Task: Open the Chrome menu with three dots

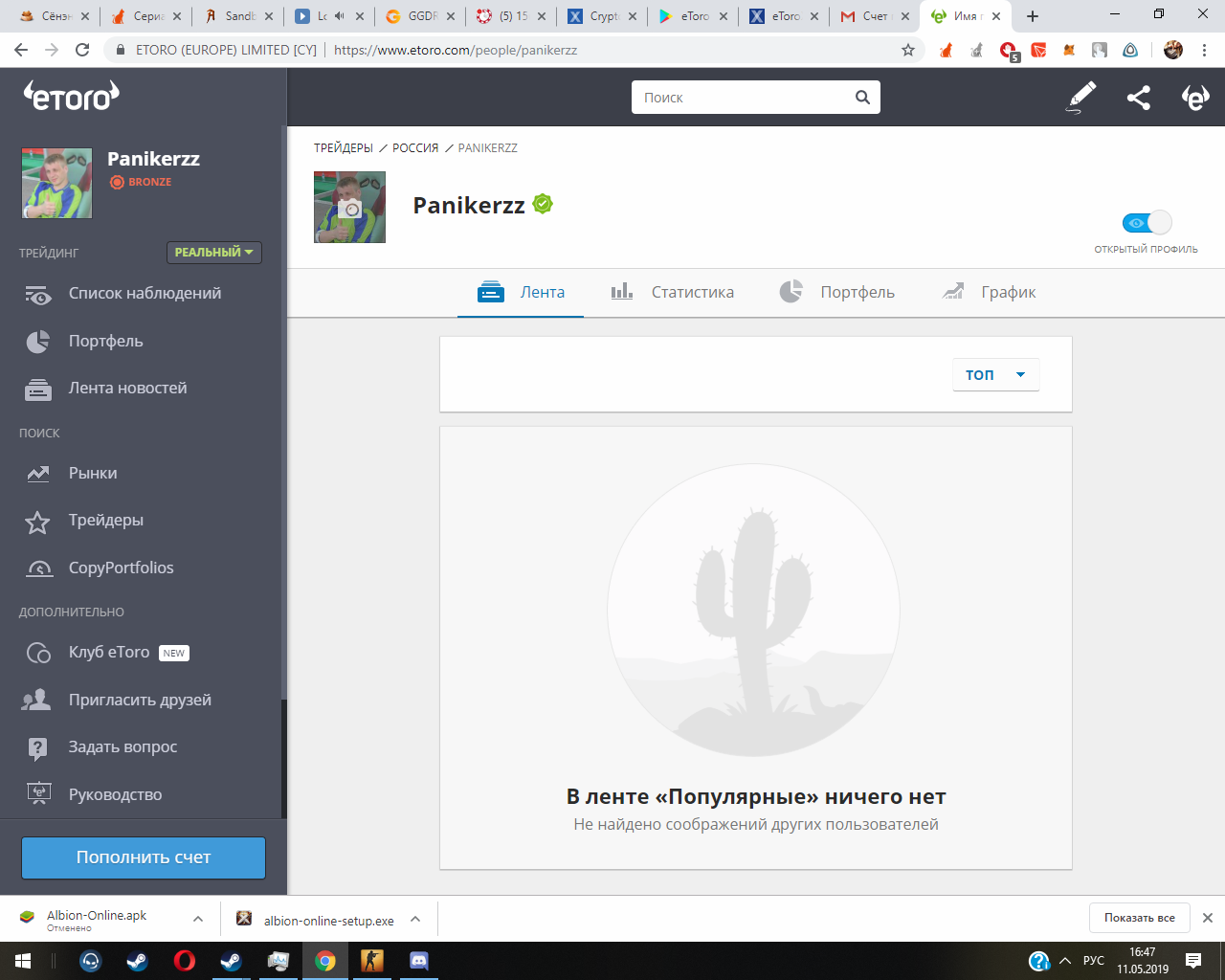Action: (1205, 50)
